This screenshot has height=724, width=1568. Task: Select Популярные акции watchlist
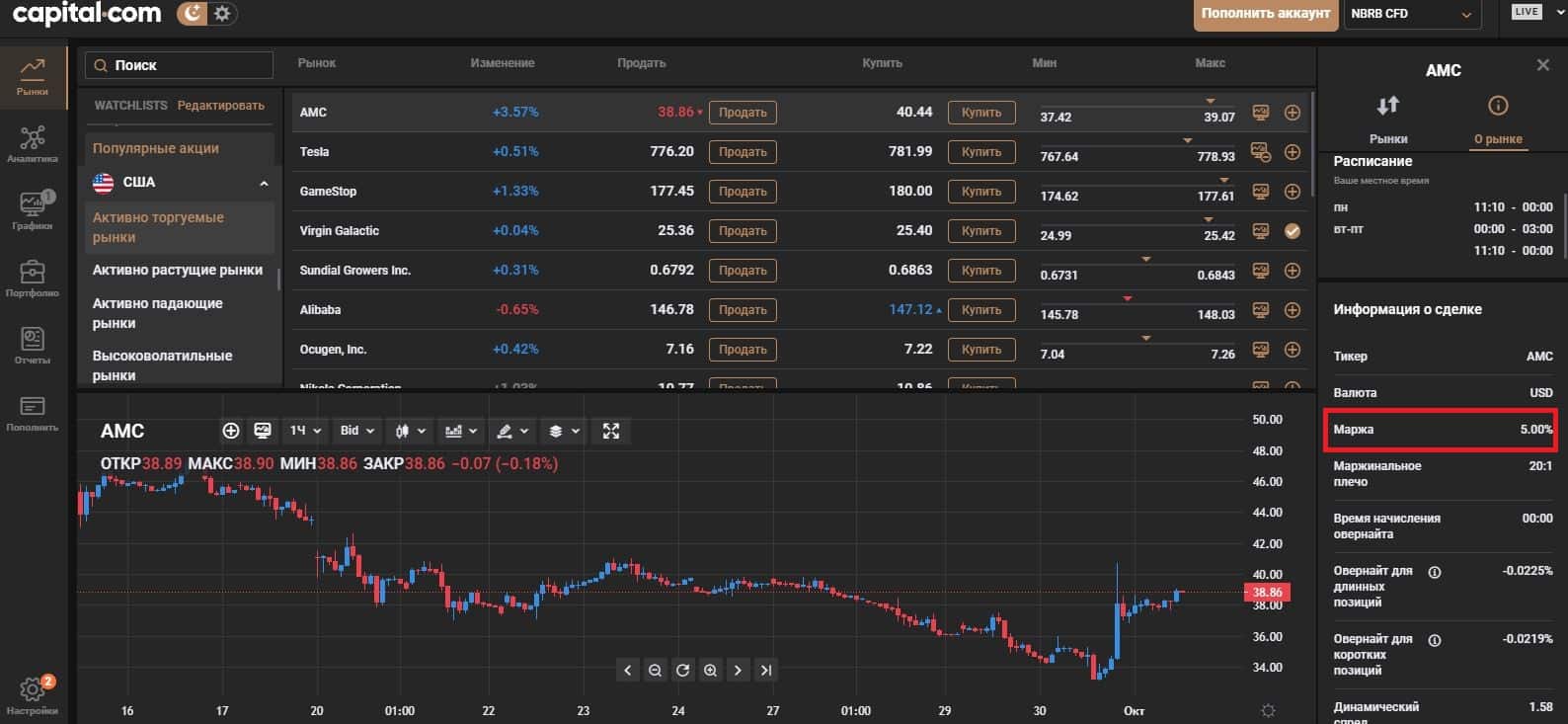pos(156,148)
